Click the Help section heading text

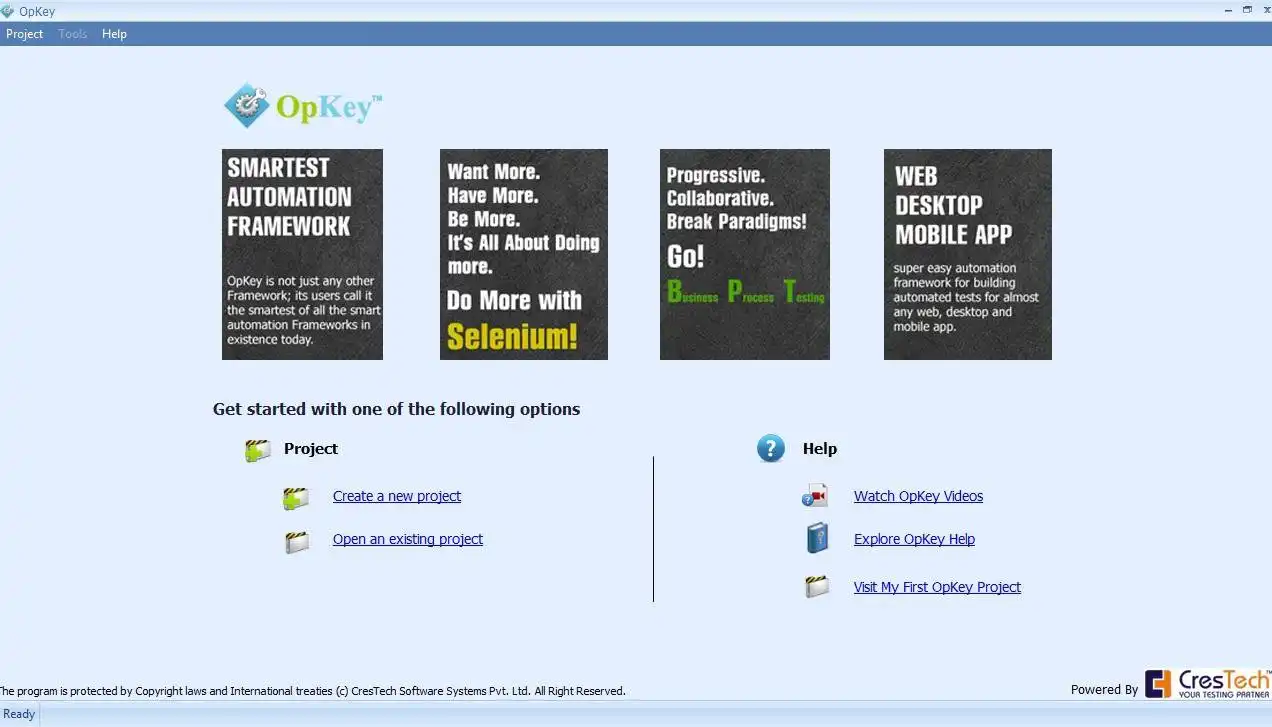[x=820, y=449]
